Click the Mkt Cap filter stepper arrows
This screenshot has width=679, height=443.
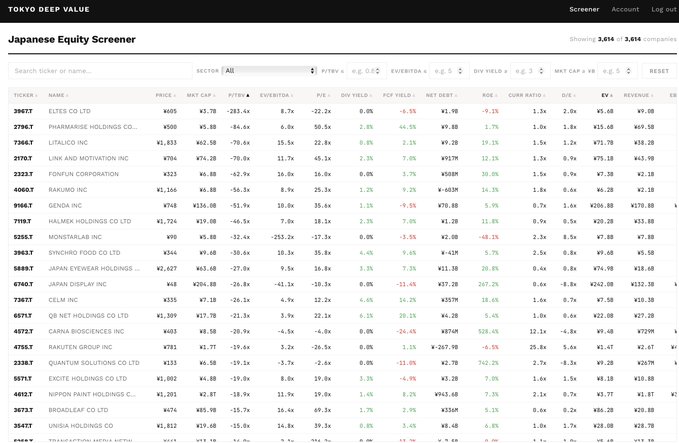(628, 71)
